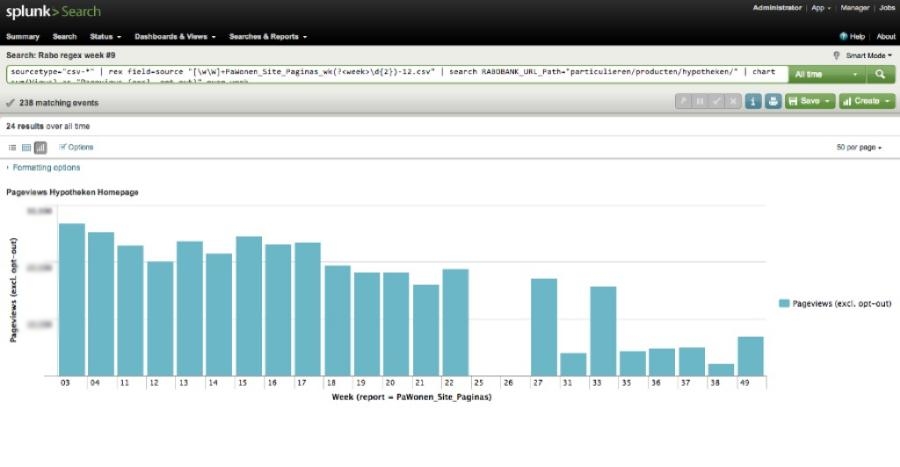Switch to events list view

12,148
